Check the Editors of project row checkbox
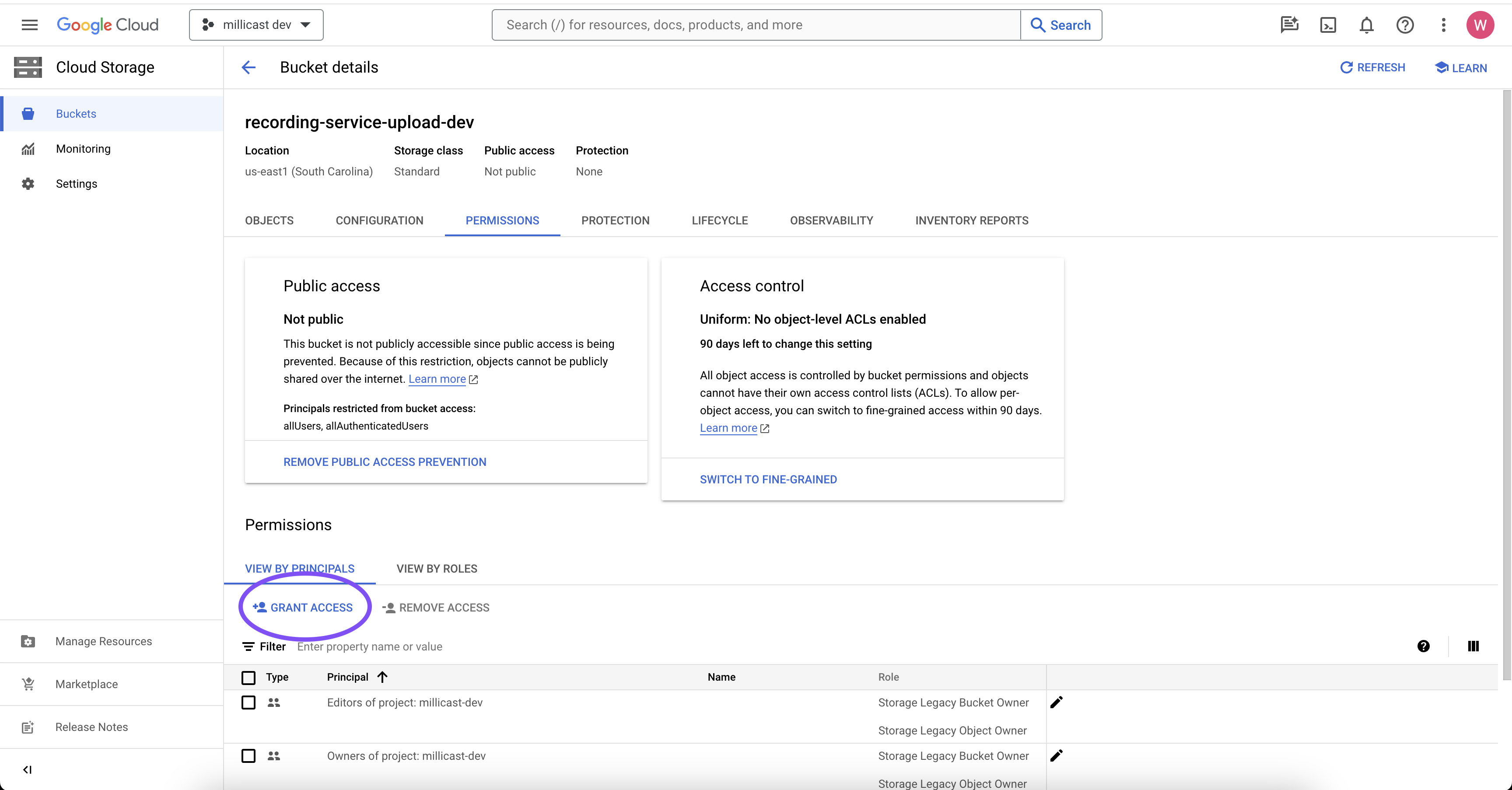This screenshot has width=1512, height=790. (248, 703)
